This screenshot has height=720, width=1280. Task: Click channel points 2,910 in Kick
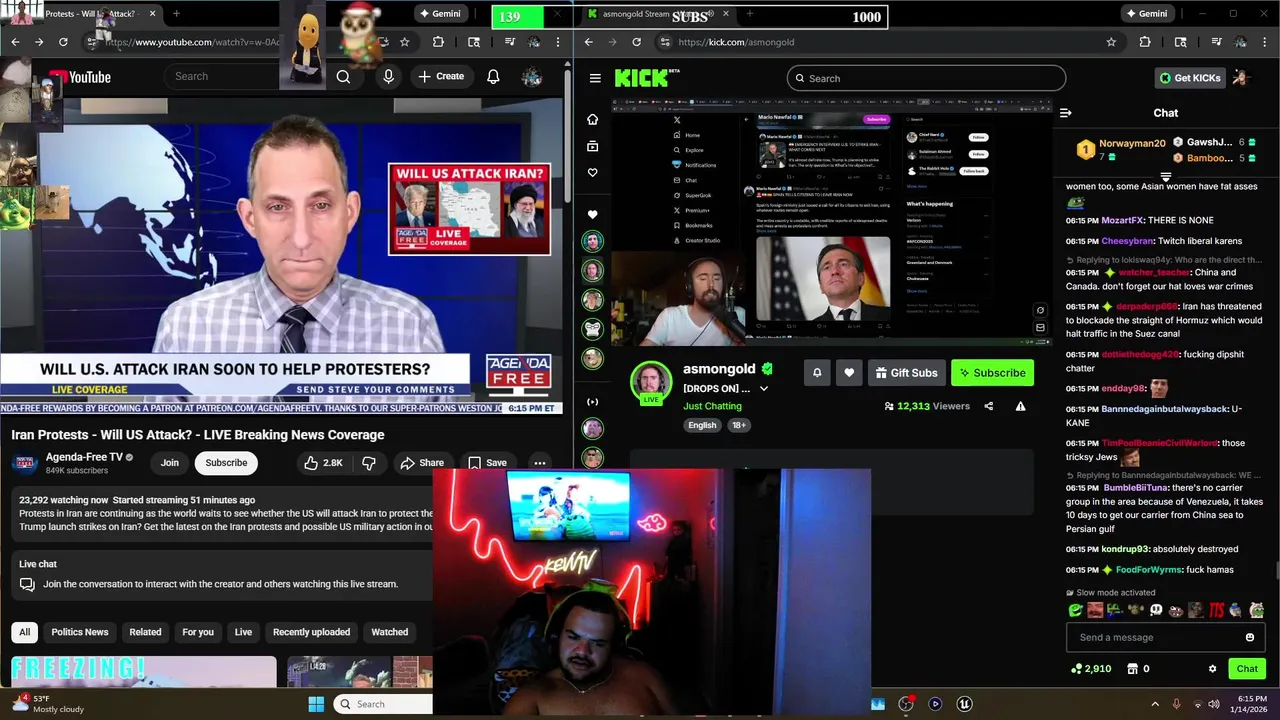tap(1091, 669)
